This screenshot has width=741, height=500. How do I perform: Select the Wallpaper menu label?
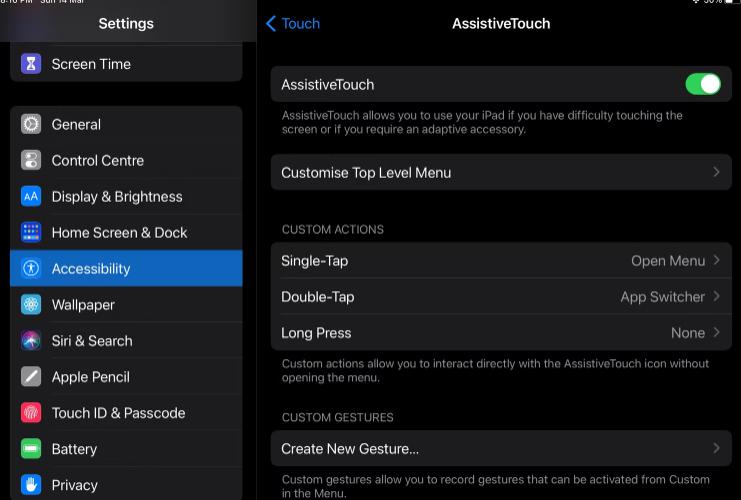coord(83,305)
